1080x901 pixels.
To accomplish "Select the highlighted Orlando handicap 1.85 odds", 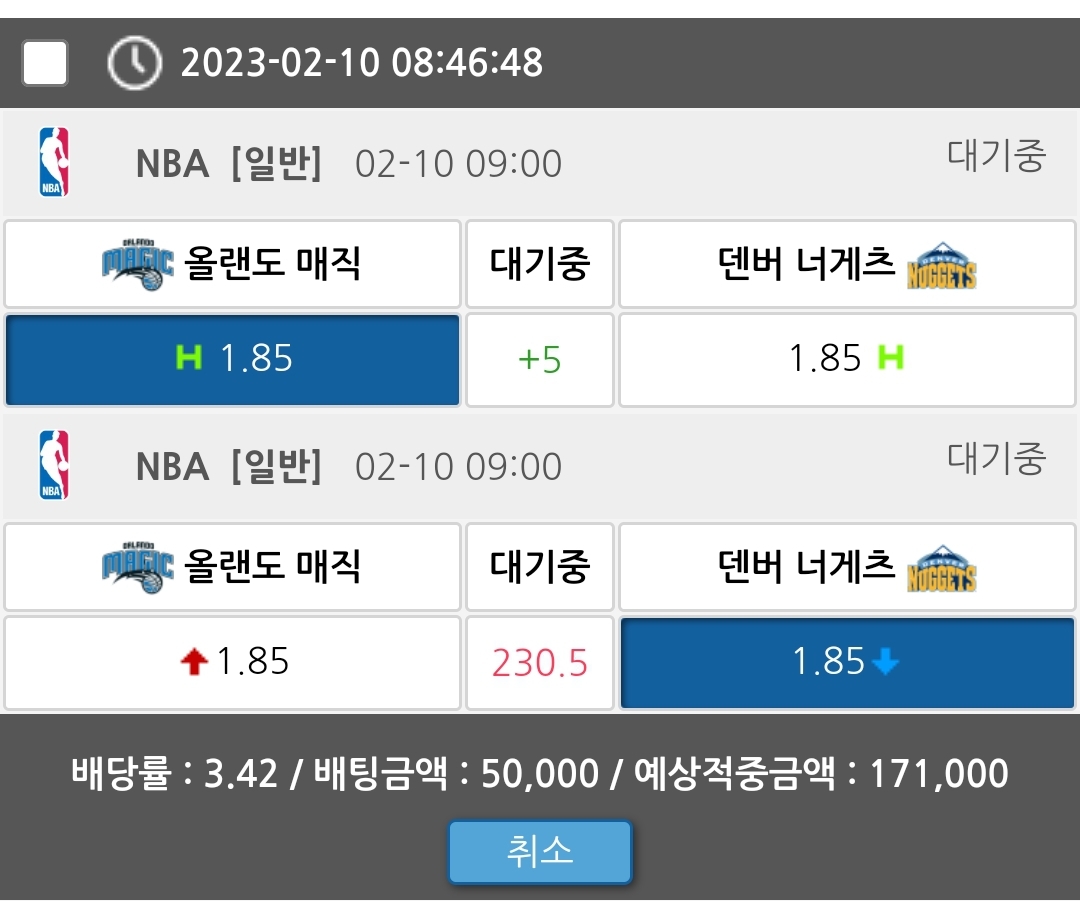I will click(x=233, y=359).
